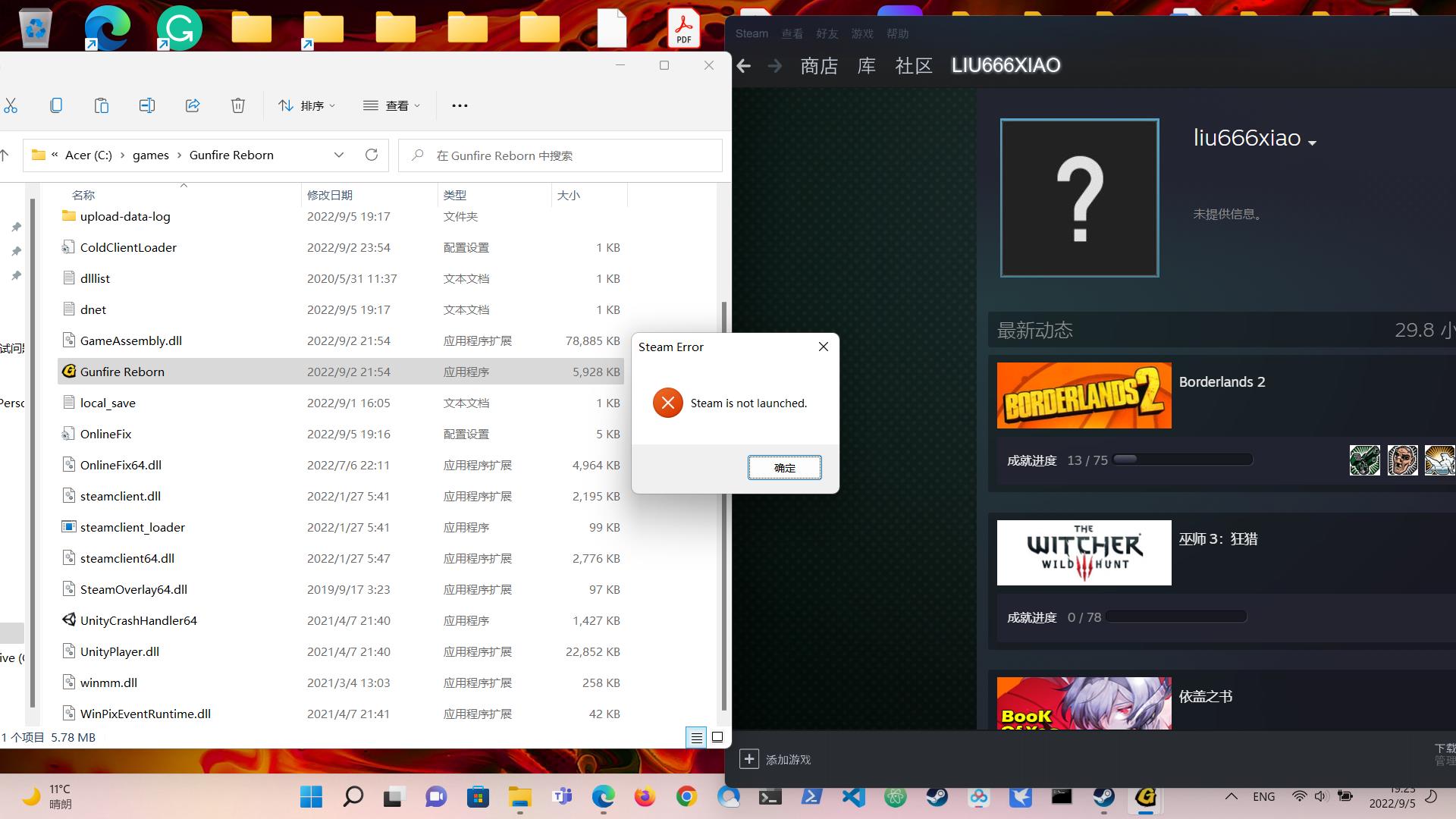Click the paste clipboard icon
The height and width of the screenshot is (819, 1456).
click(102, 105)
